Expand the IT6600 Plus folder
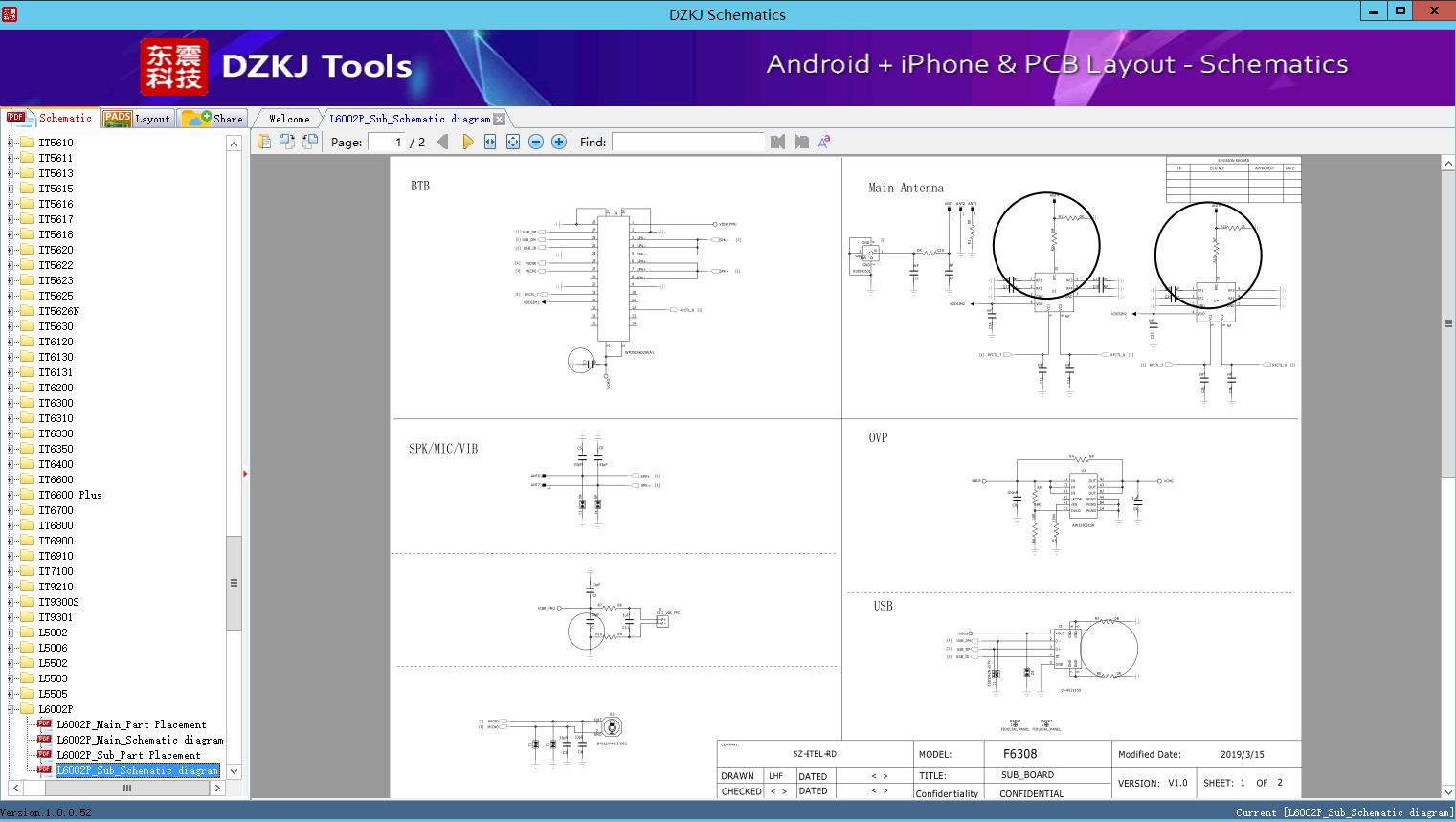1456x822 pixels. pyautogui.click(x=11, y=495)
